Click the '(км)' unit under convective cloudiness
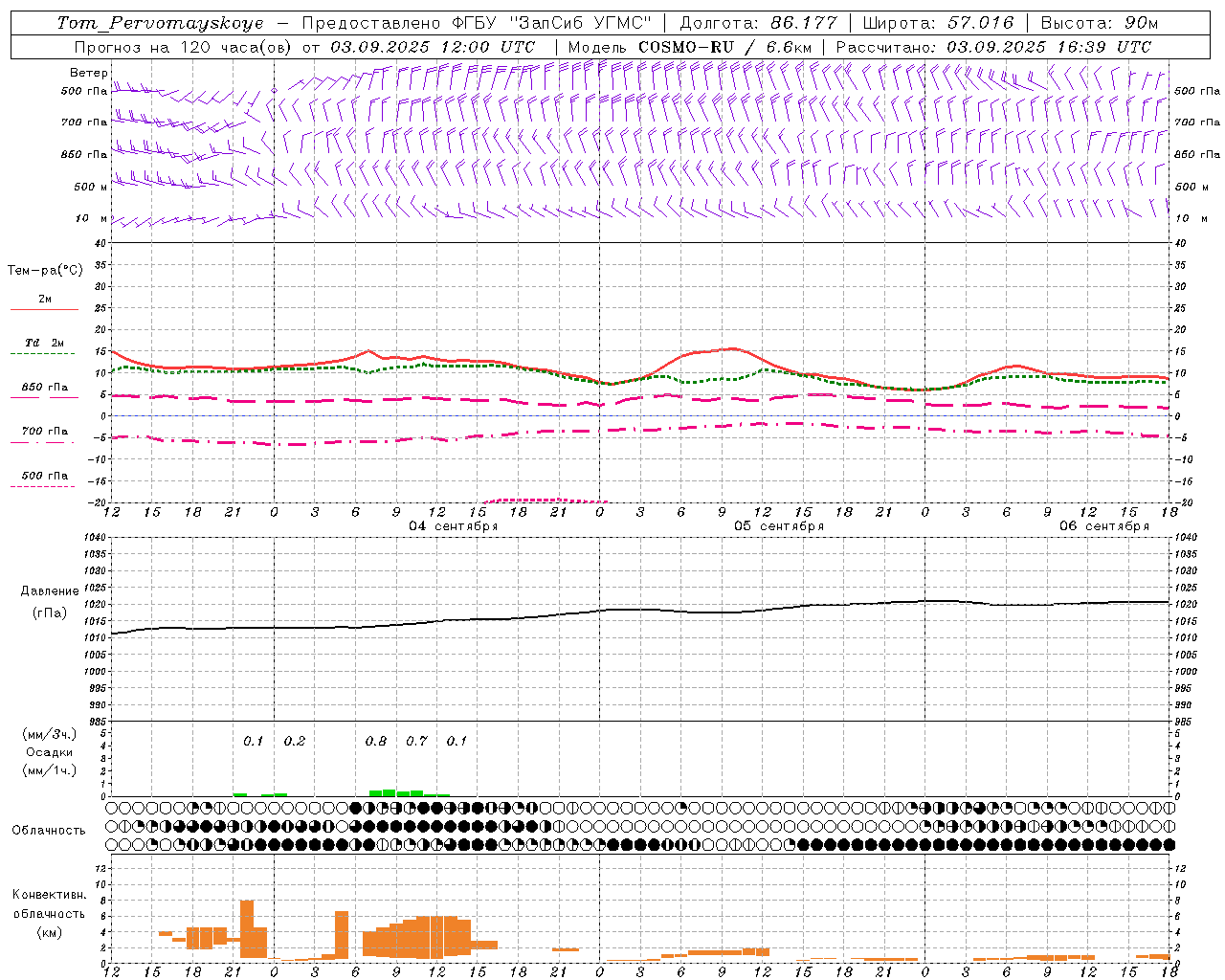This screenshot has width=1225, height=980. [x=49, y=932]
